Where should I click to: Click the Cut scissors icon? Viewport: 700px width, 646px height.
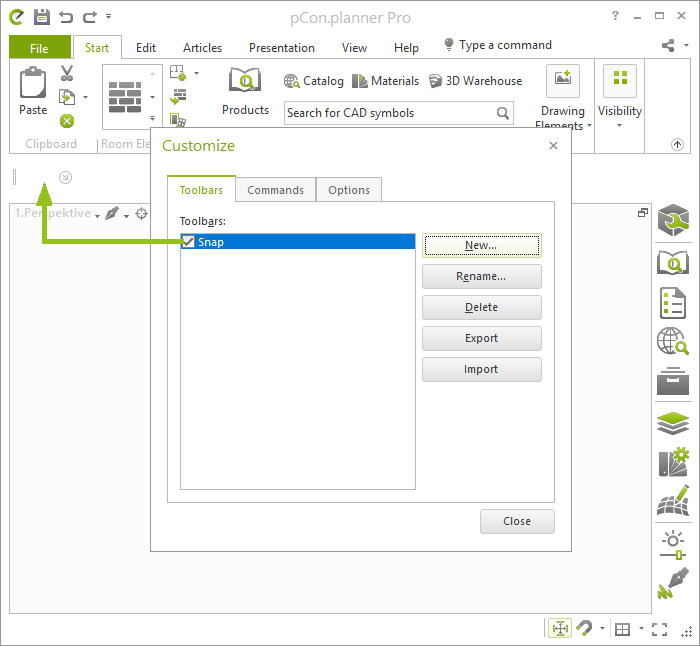click(67, 73)
